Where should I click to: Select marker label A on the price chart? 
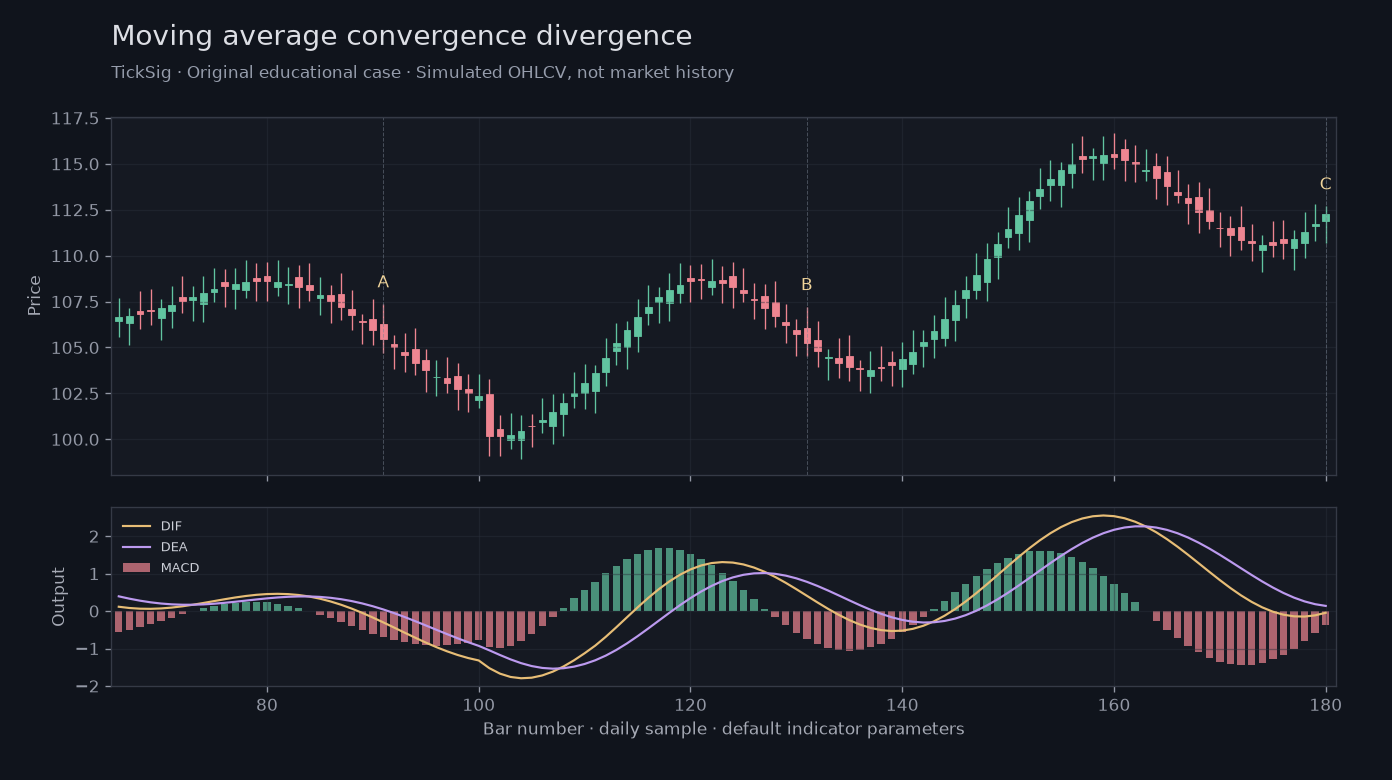pyautogui.click(x=383, y=282)
